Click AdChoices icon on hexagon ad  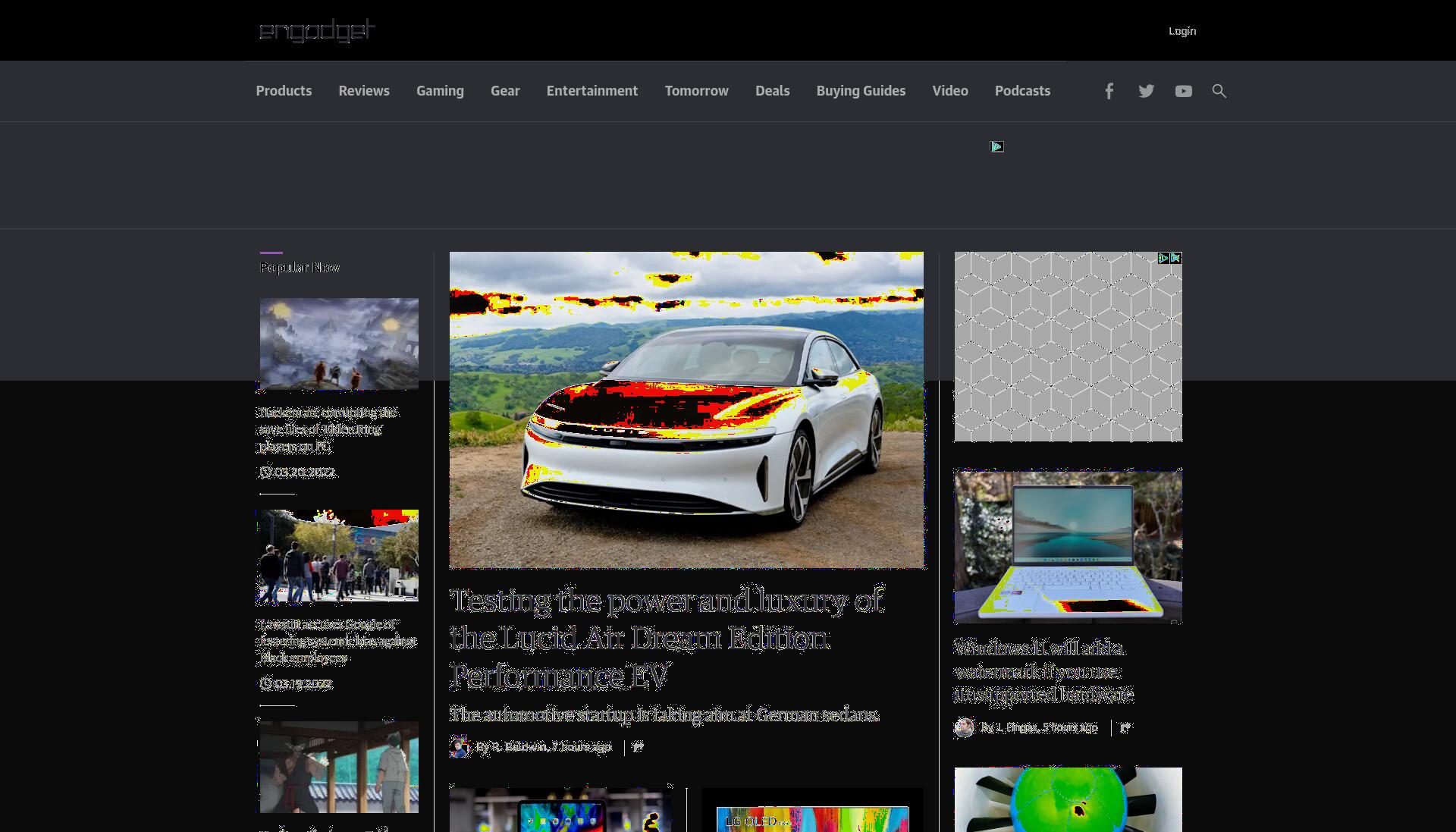tap(1163, 258)
